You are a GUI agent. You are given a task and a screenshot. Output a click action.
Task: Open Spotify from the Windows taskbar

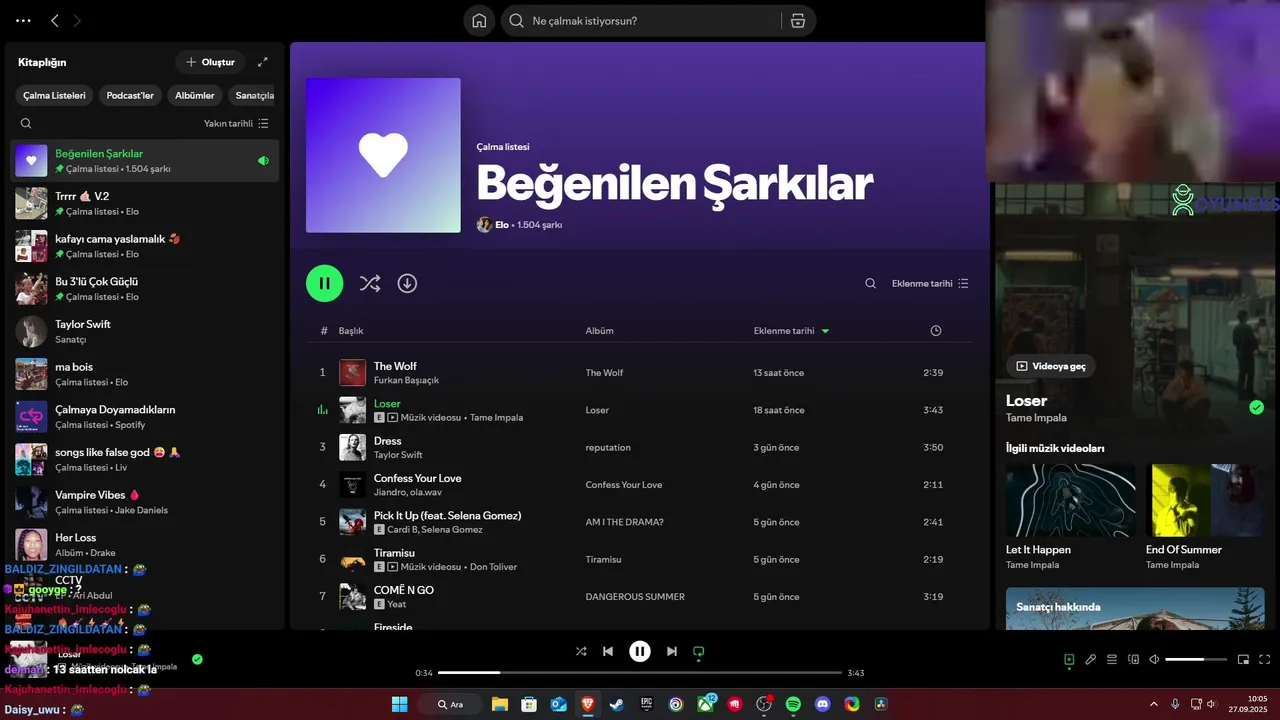[x=793, y=704]
